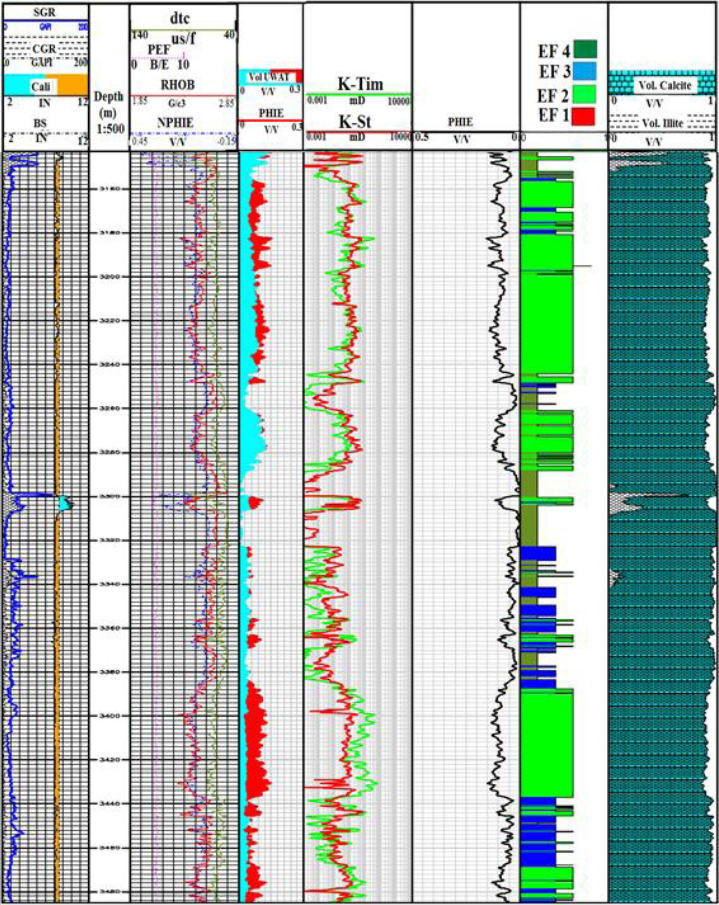Click the EF 4 dark green legend swatch

click(x=585, y=47)
